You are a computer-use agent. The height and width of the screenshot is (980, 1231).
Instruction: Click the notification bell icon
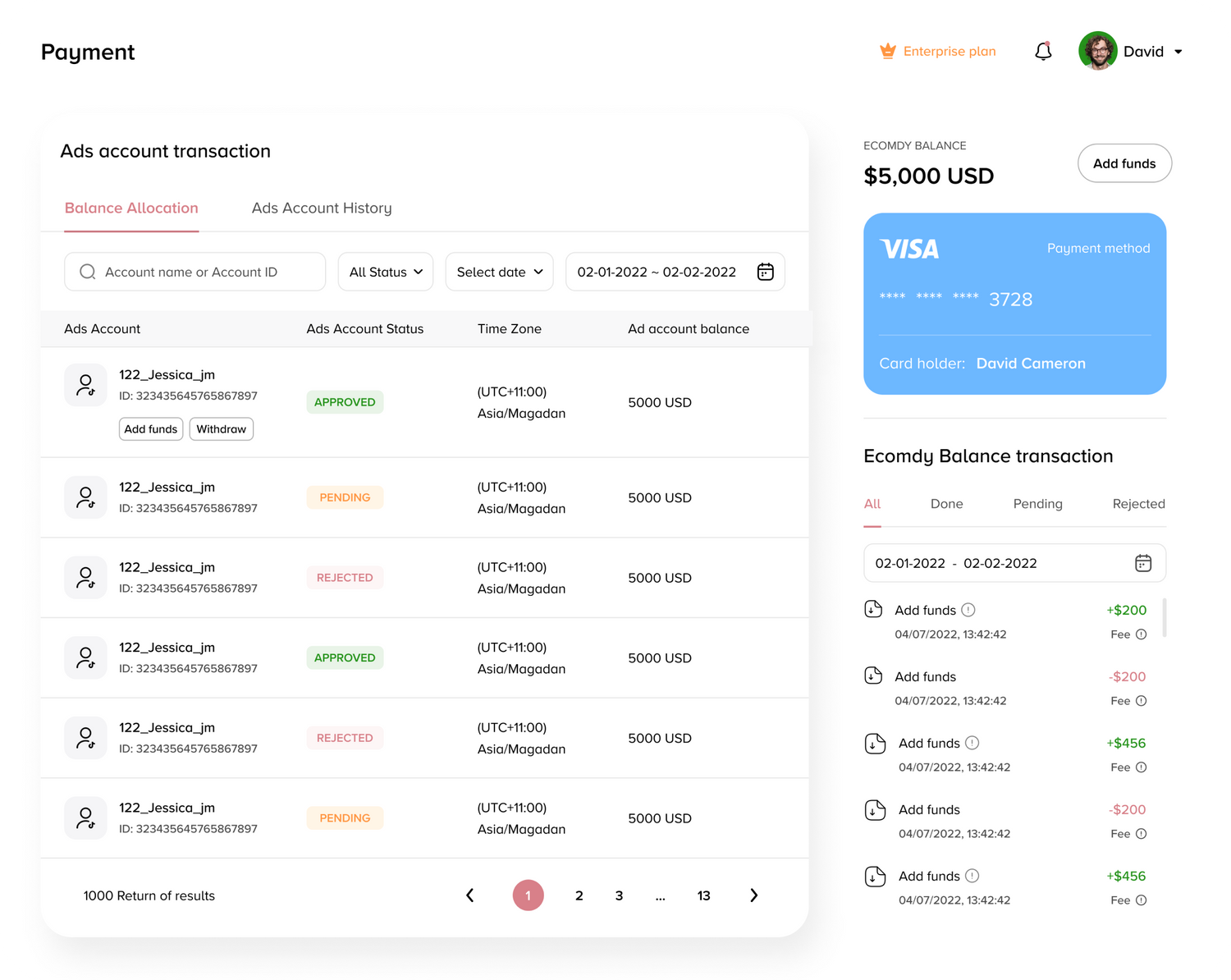click(x=1043, y=52)
